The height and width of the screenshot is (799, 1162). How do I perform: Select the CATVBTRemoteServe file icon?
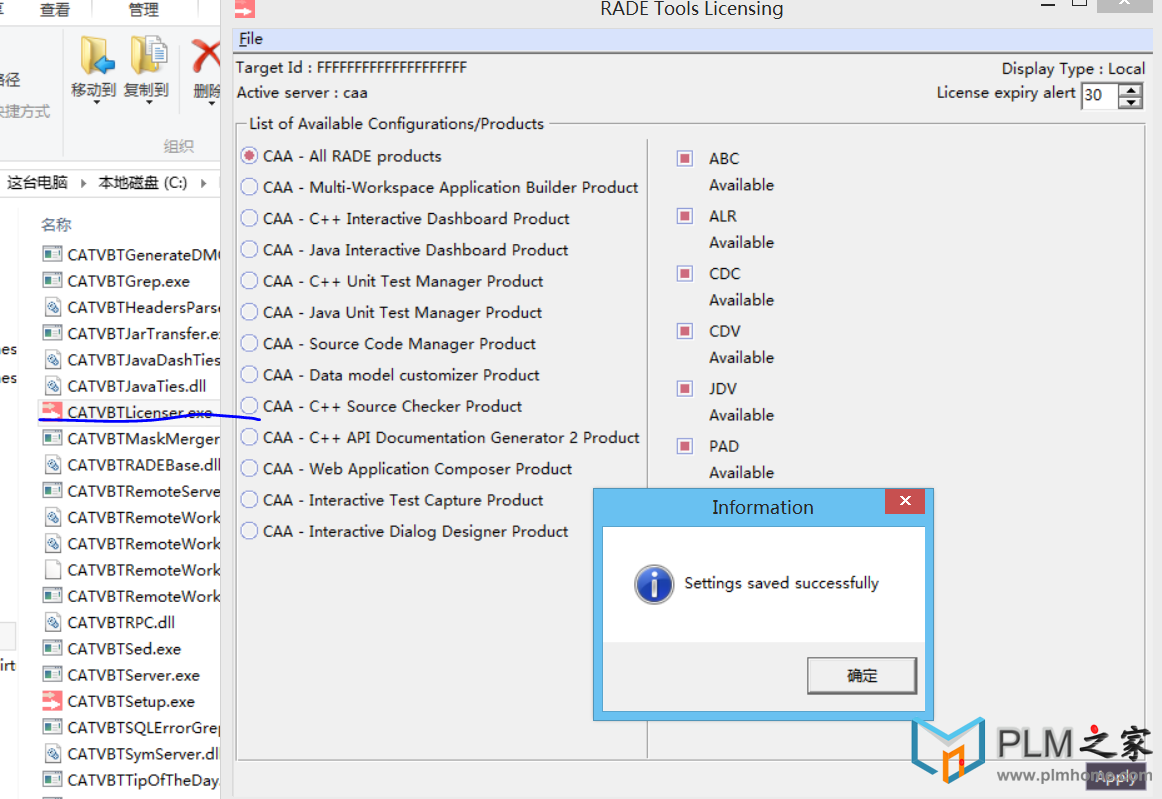coord(52,491)
